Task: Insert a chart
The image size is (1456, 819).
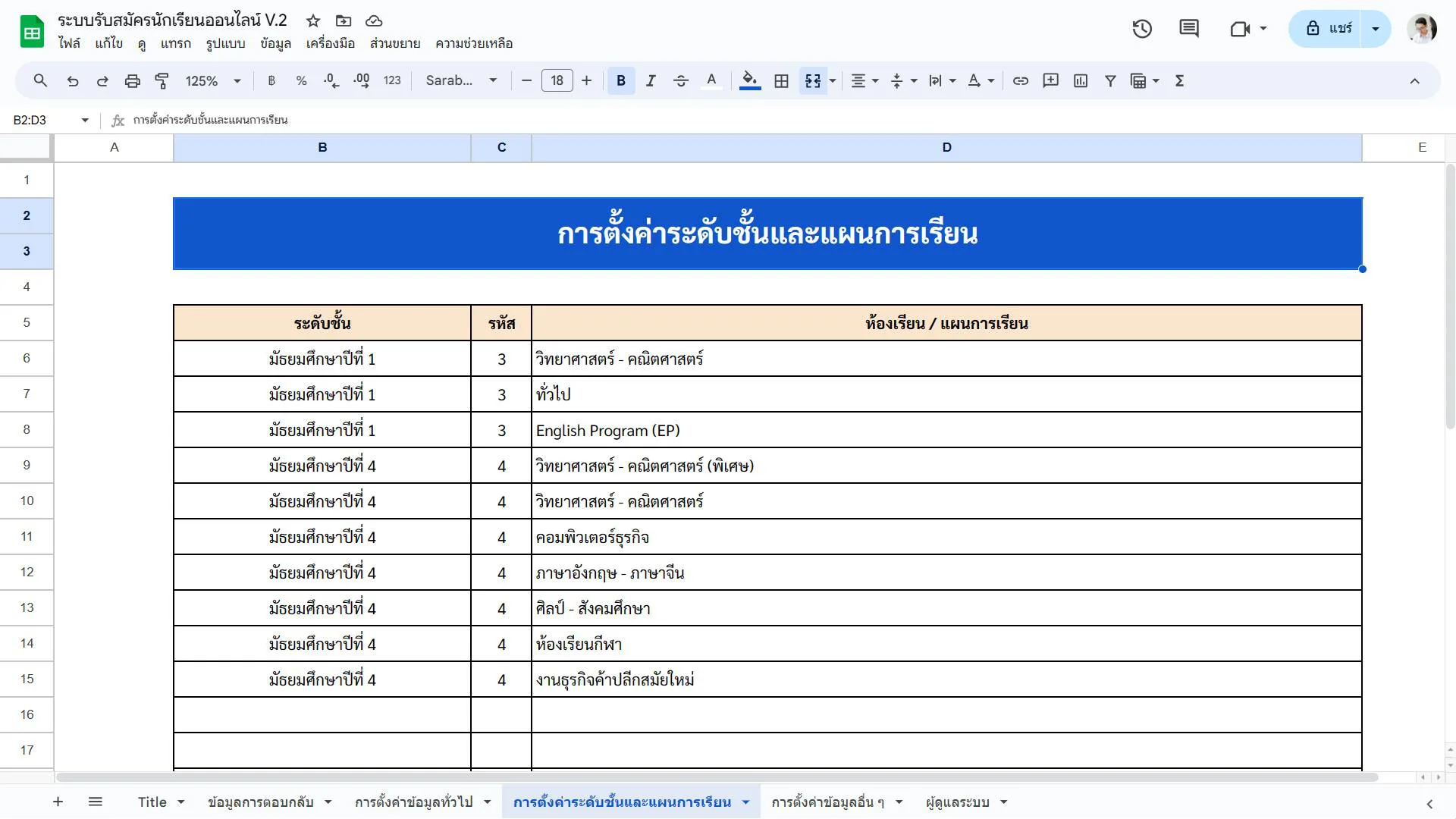Action: [1081, 80]
